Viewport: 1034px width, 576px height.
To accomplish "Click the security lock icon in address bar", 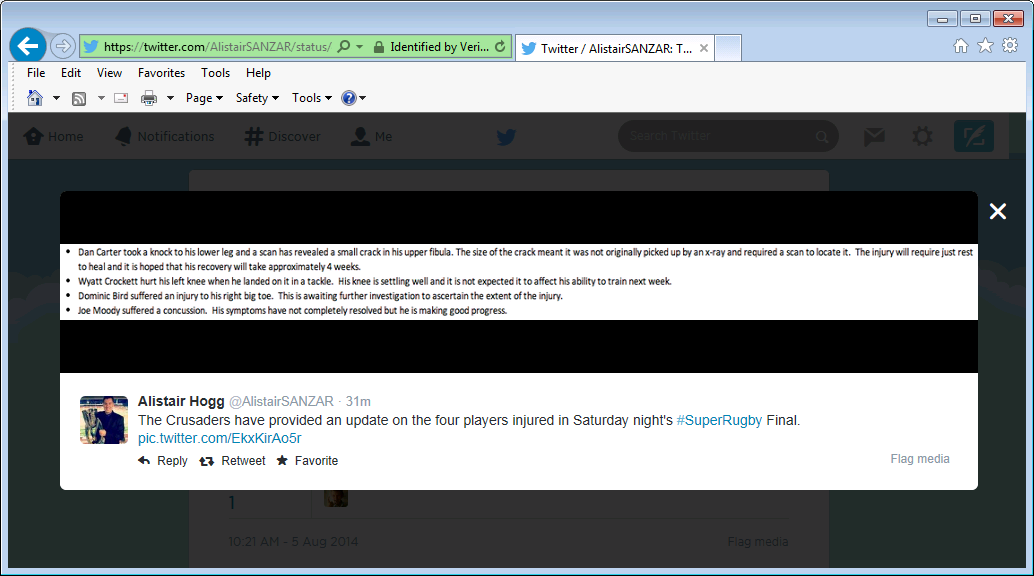I will (379, 47).
